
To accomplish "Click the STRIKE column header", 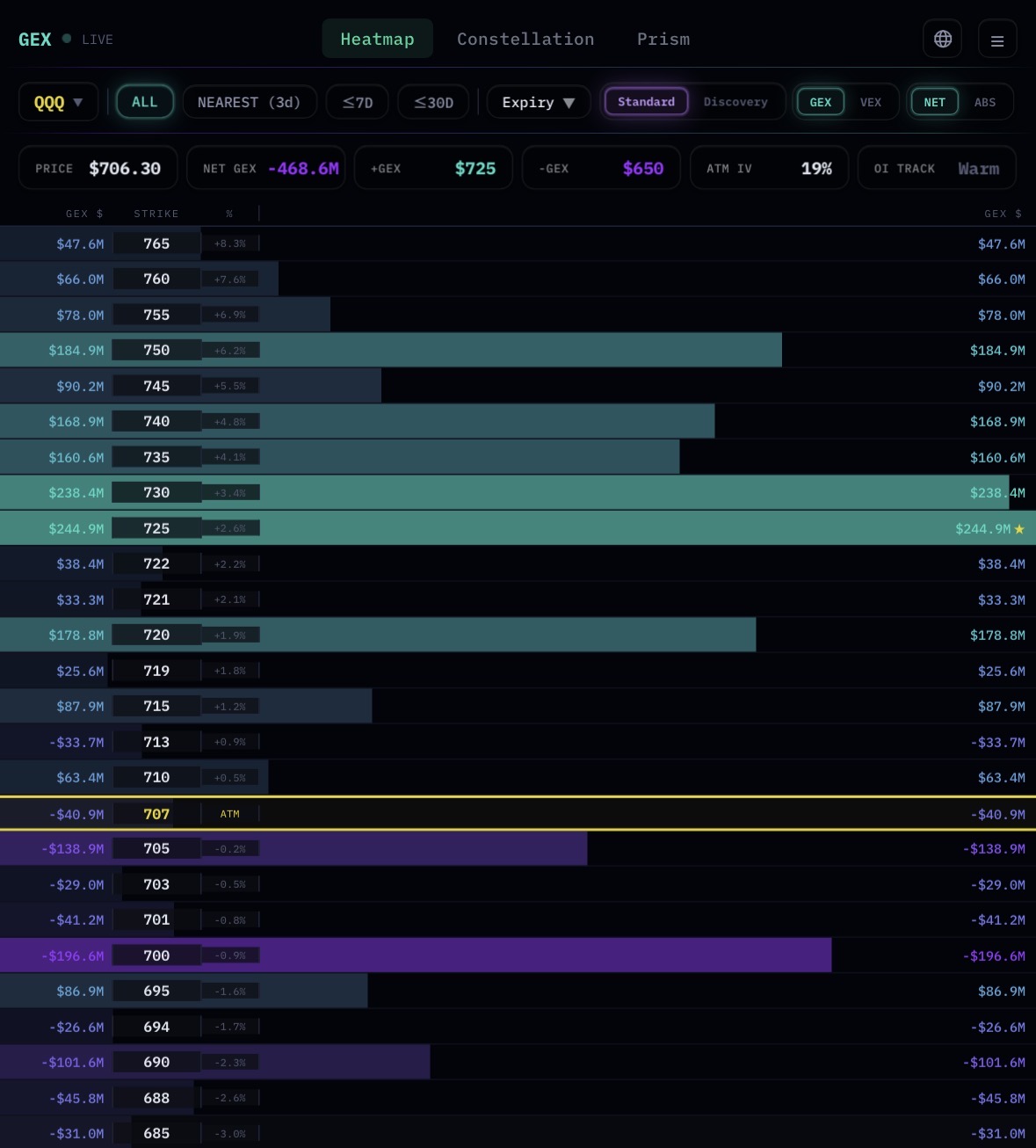I will click(156, 214).
